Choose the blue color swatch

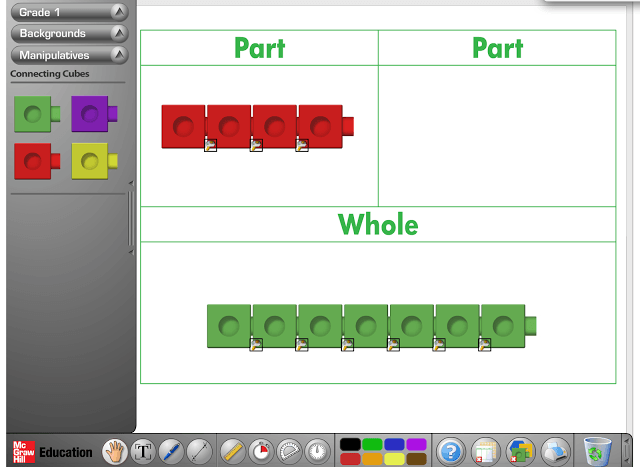(394, 444)
